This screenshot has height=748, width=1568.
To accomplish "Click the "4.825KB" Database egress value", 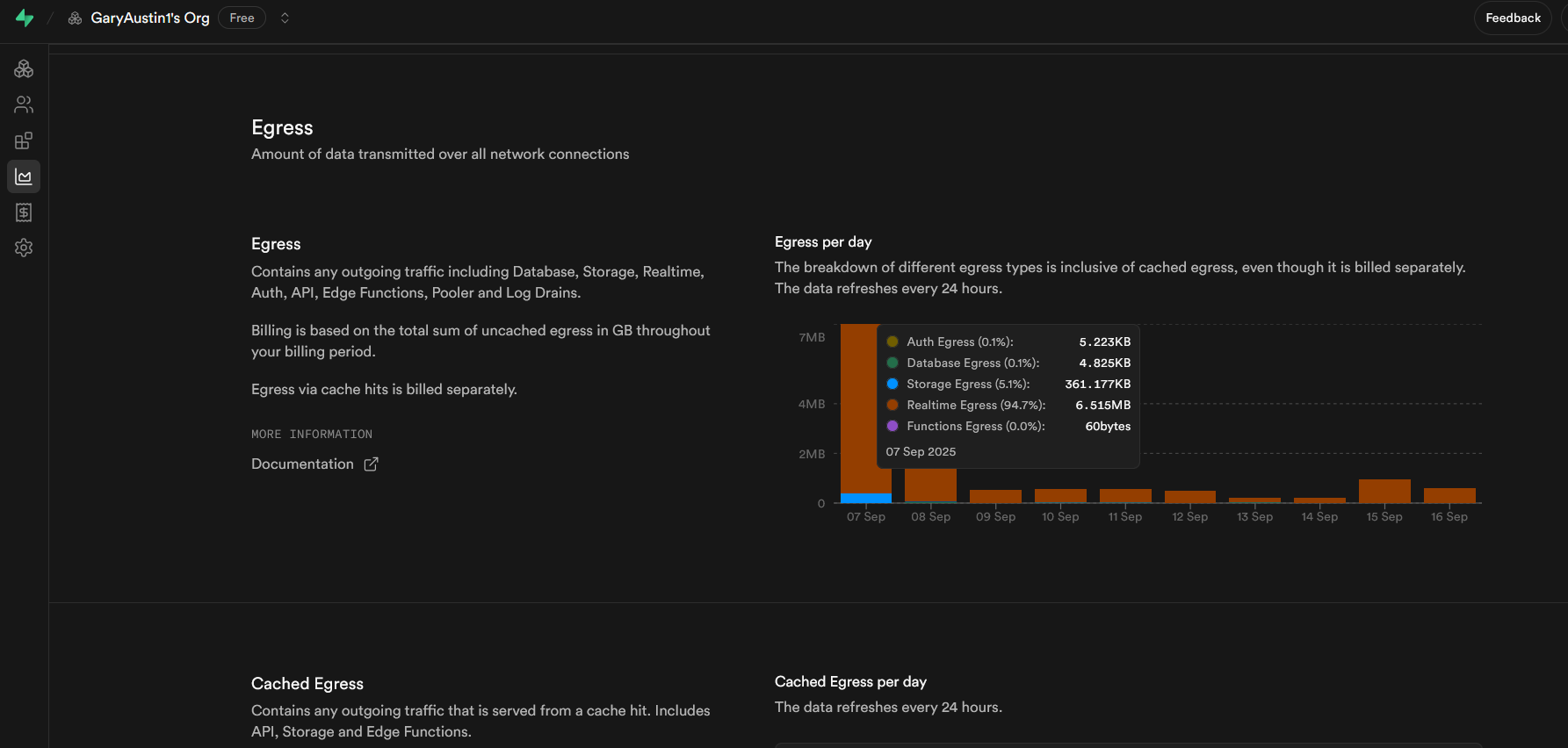I will (x=1105, y=363).
